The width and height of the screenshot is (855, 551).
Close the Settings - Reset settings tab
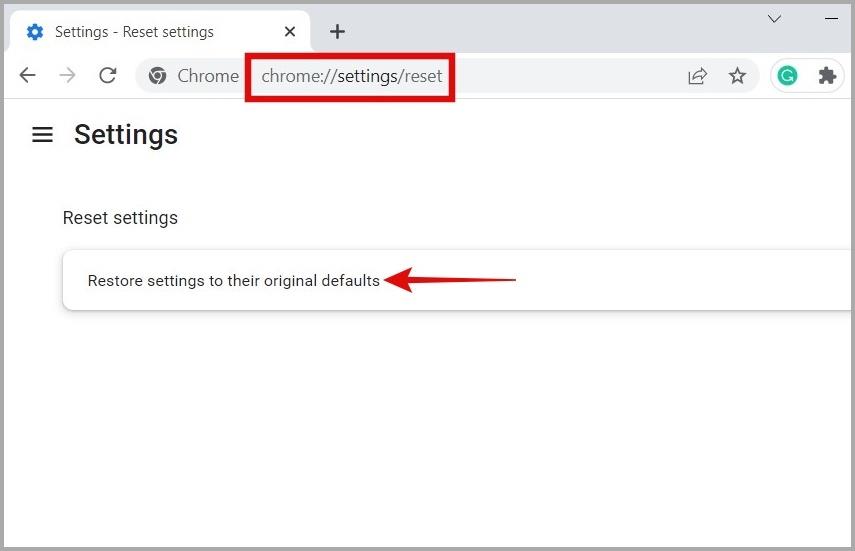click(x=290, y=32)
